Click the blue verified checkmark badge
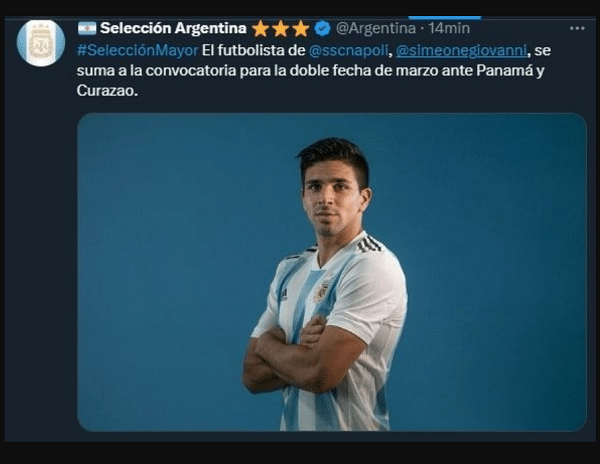 click(x=323, y=29)
